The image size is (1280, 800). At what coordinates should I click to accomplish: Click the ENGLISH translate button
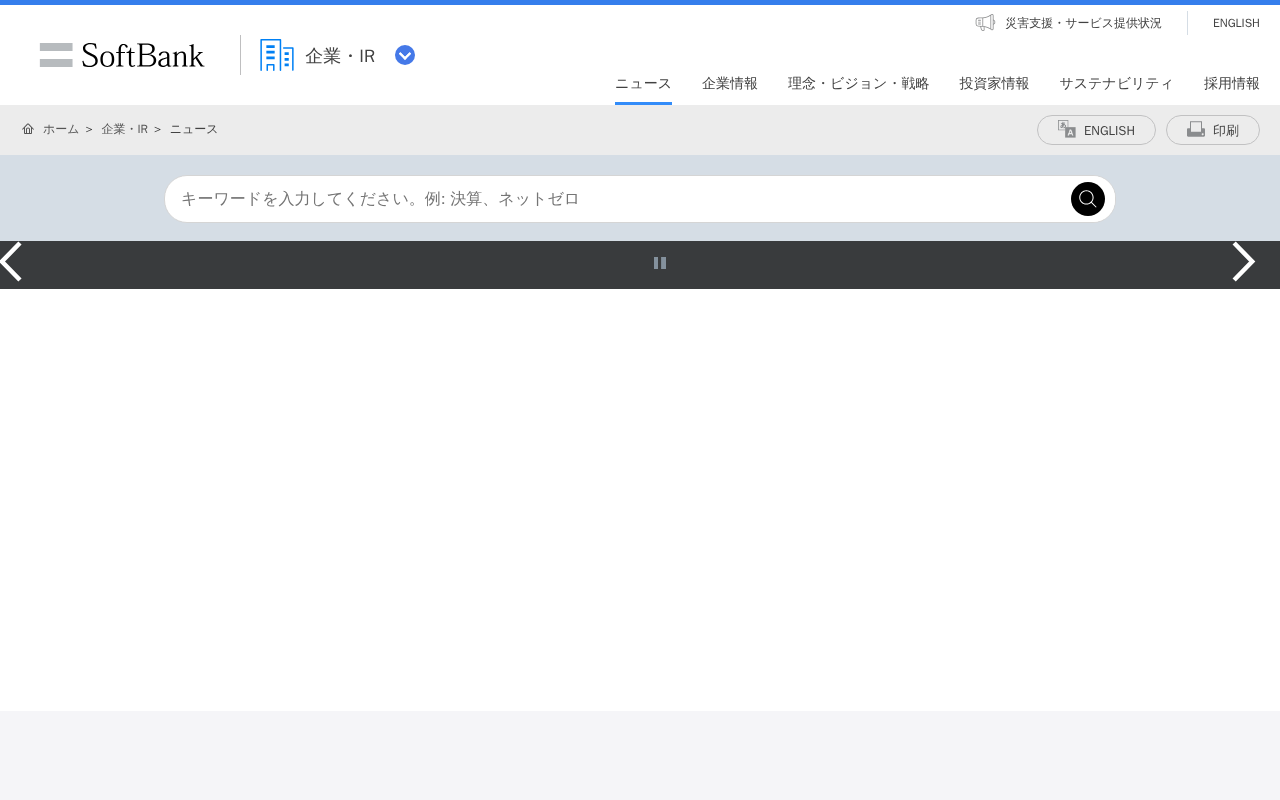[1096, 130]
